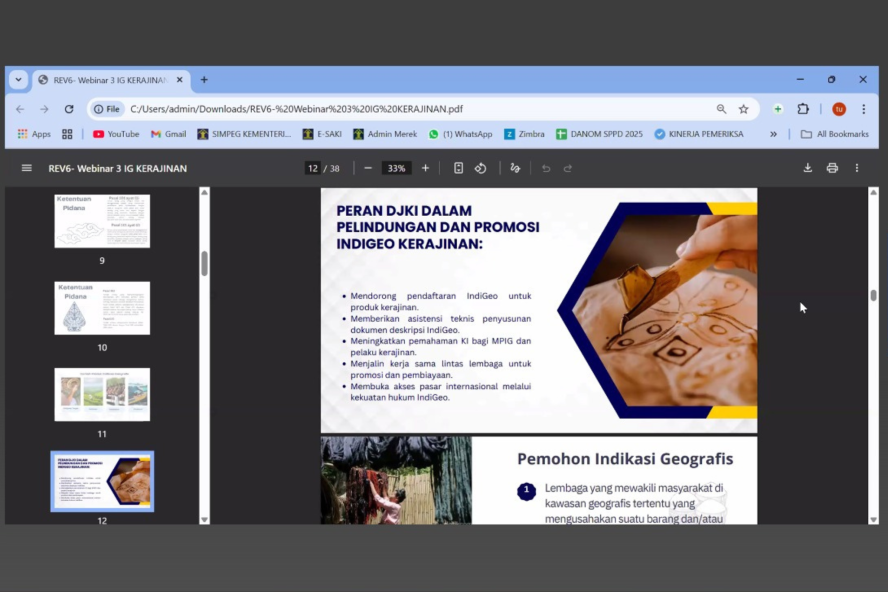This screenshot has height=592, width=888.
Task: Open the All Bookmarks folder
Action: (834, 134)
